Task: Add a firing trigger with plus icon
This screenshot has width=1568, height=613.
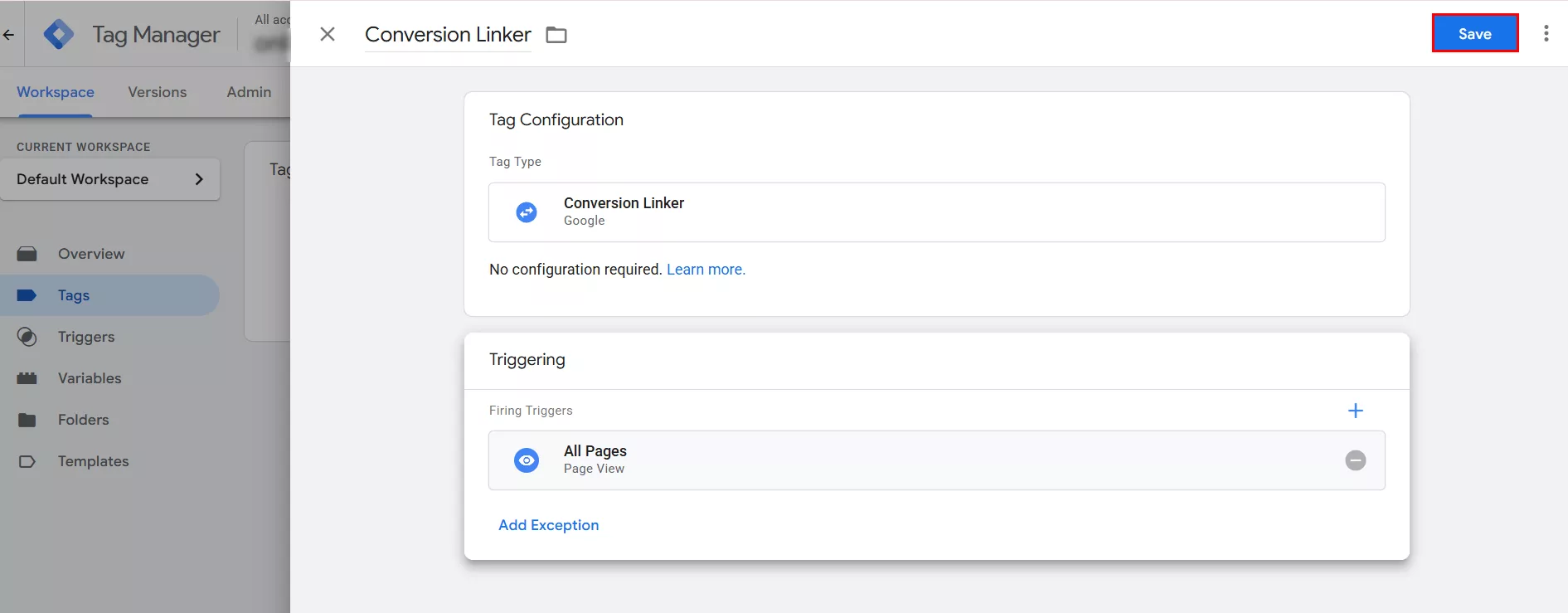Action: 1355,411
